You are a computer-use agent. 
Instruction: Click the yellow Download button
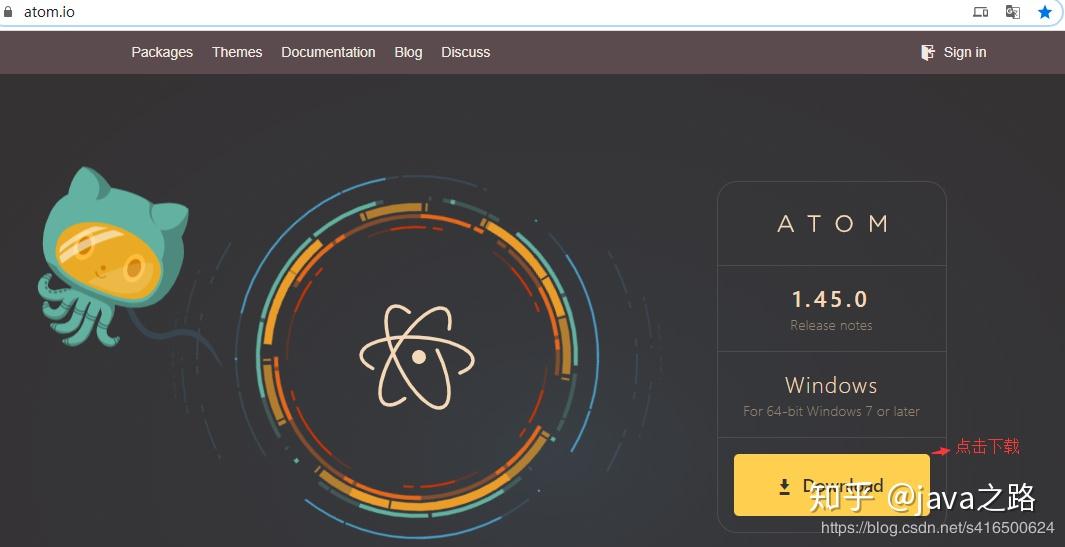pos(831,484)
